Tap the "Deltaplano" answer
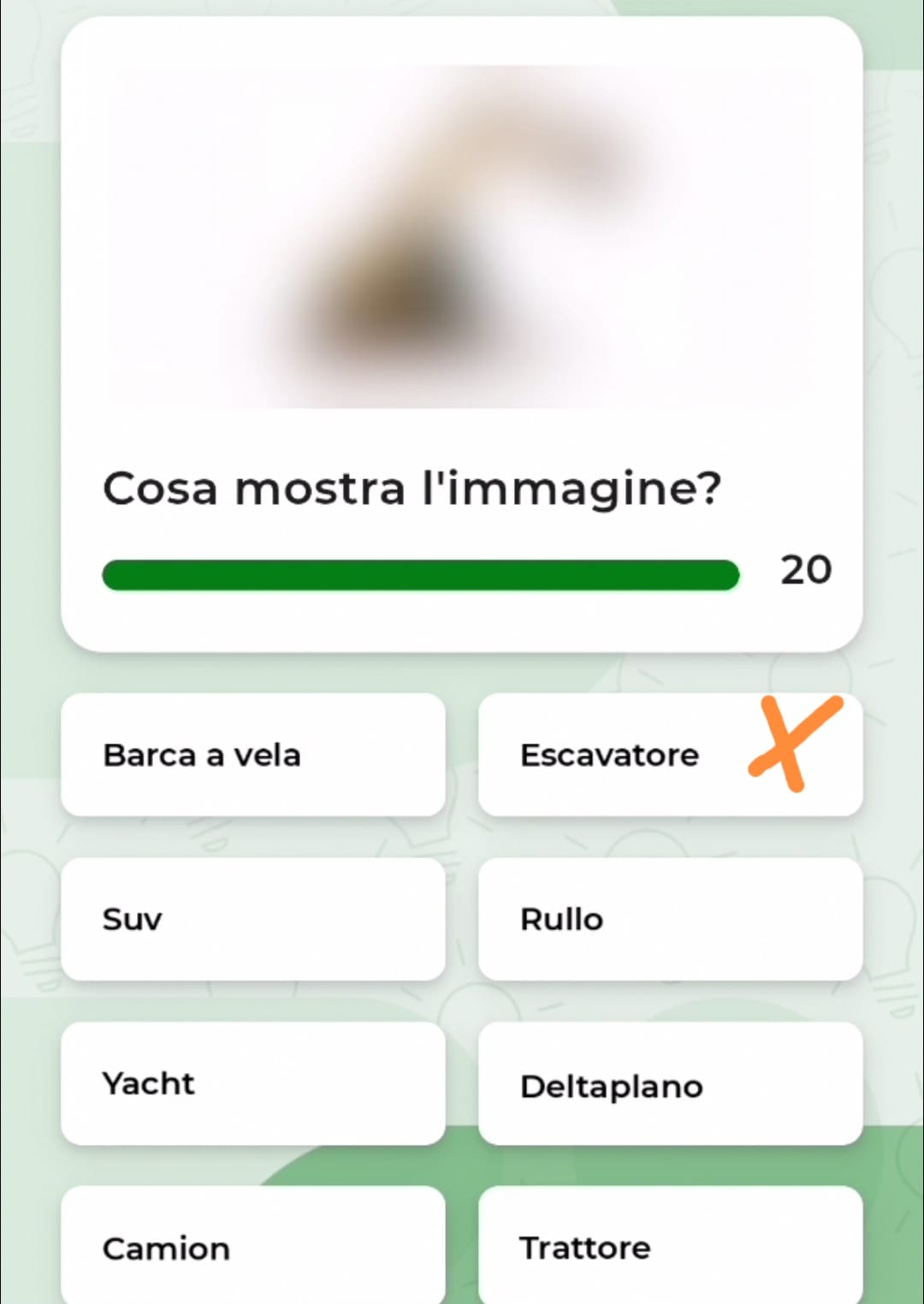924x1304 pixels. pyautogui.click(x=670, y=1085)
